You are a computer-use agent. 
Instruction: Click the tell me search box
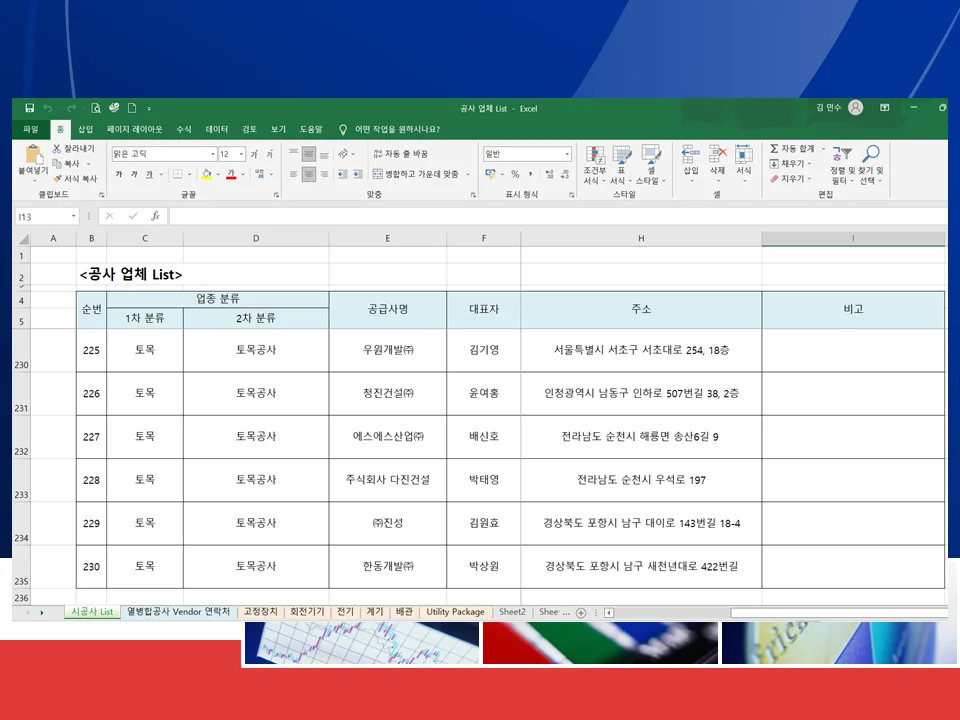(x=392, y=129)
